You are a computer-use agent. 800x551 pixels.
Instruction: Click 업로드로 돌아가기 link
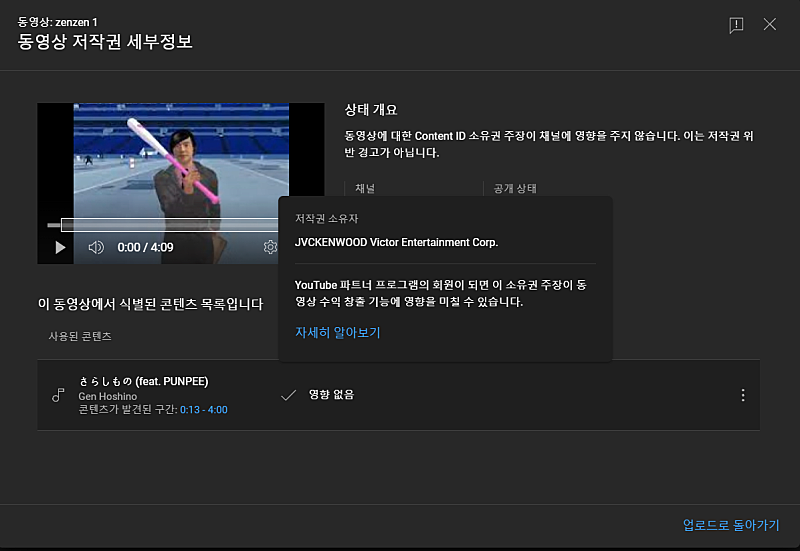[731, 525]
